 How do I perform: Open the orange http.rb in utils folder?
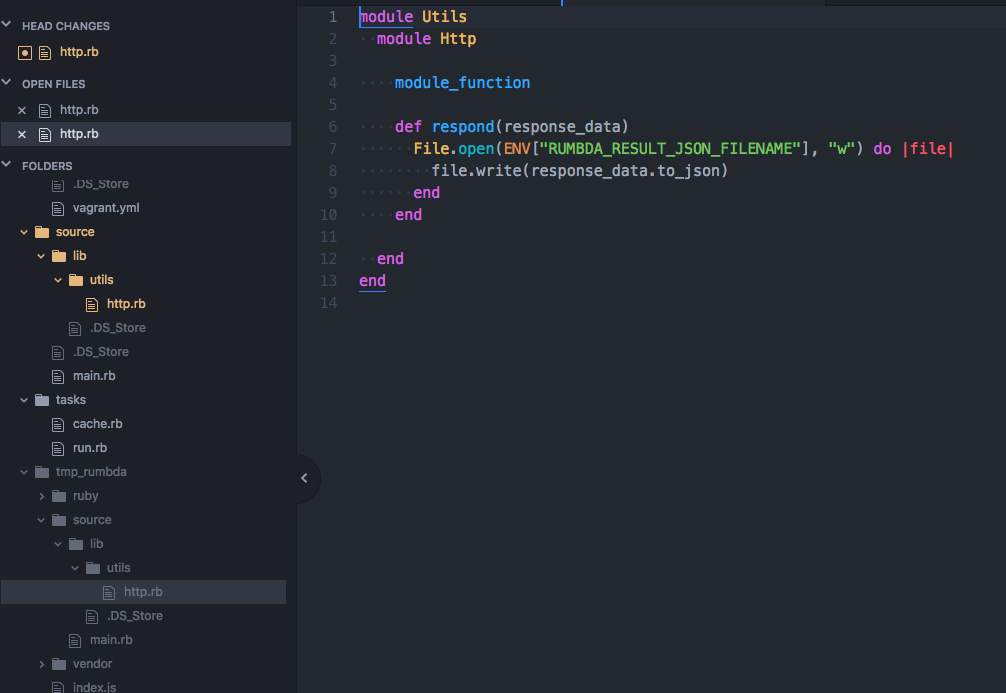pos(126,304)
